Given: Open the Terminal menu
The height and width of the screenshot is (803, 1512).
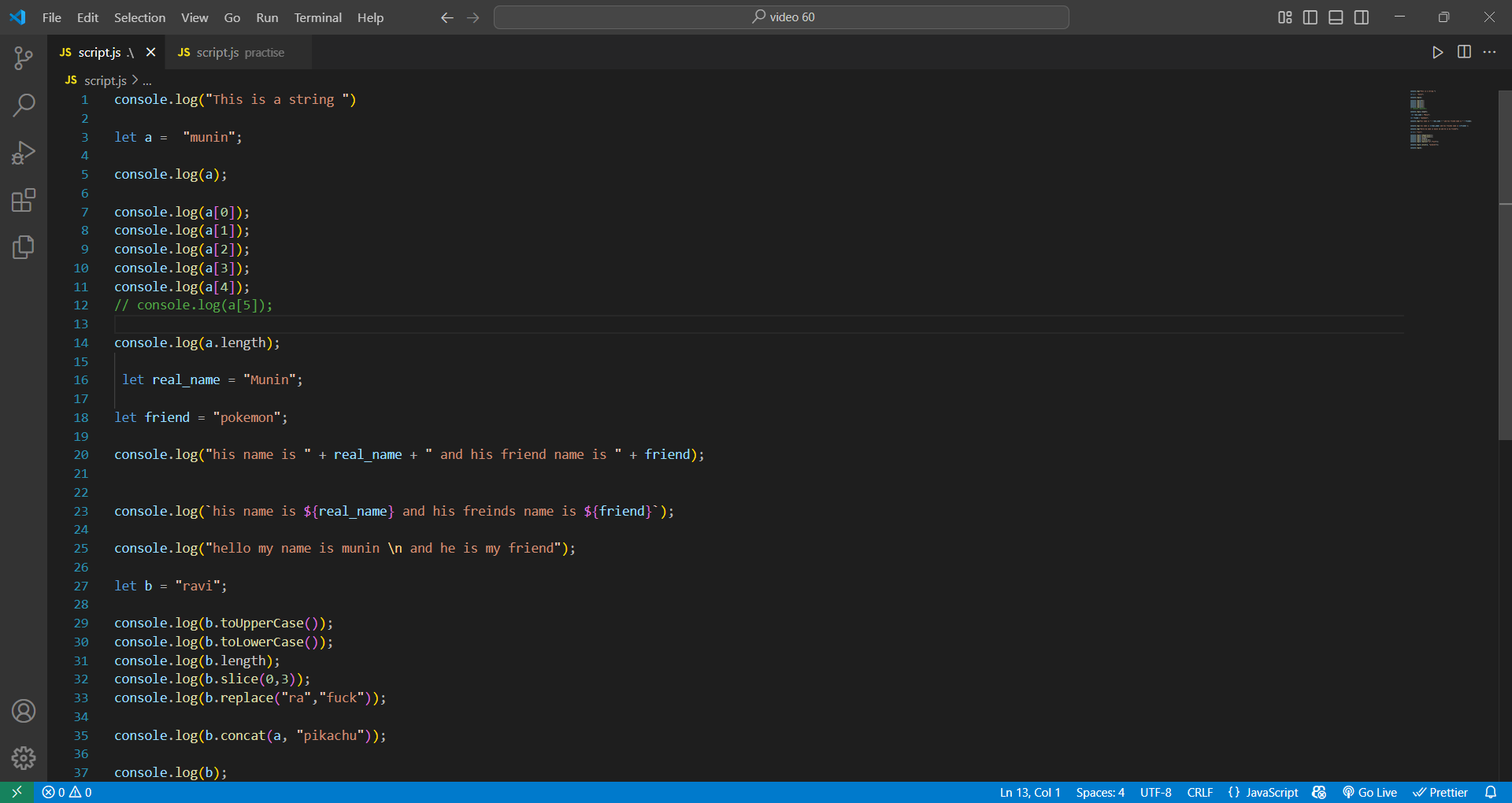Looking at the screenshot, I should pos(317,17).
